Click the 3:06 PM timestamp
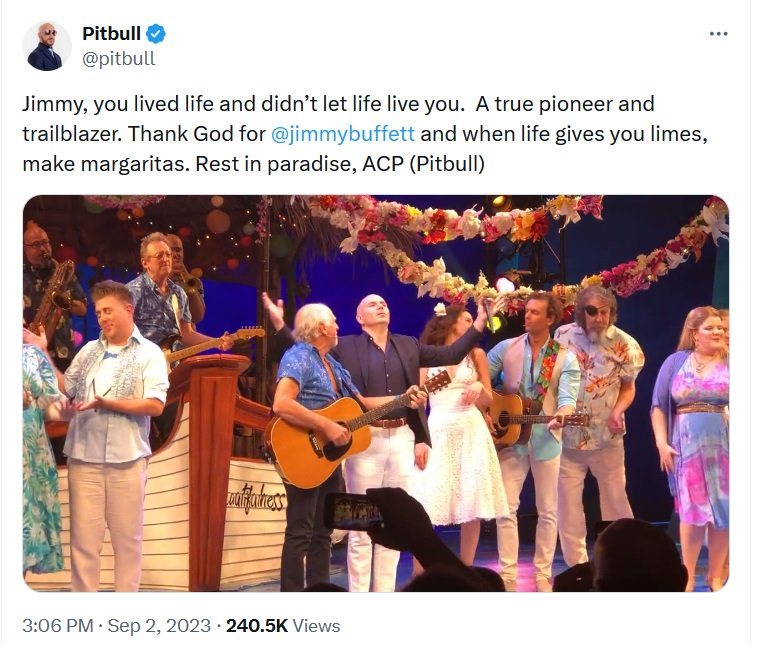 pos(57,626)
